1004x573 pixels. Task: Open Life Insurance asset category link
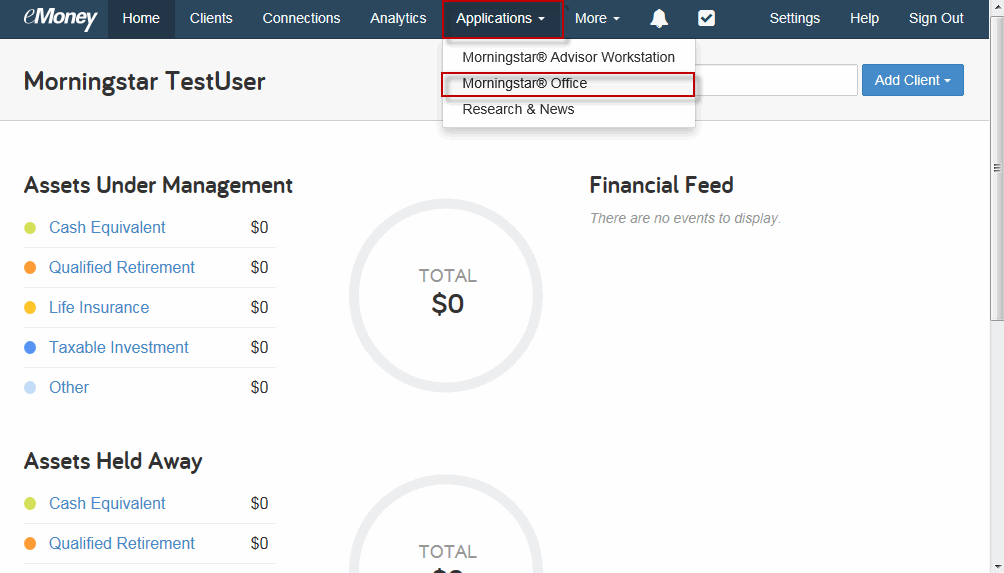99,307
